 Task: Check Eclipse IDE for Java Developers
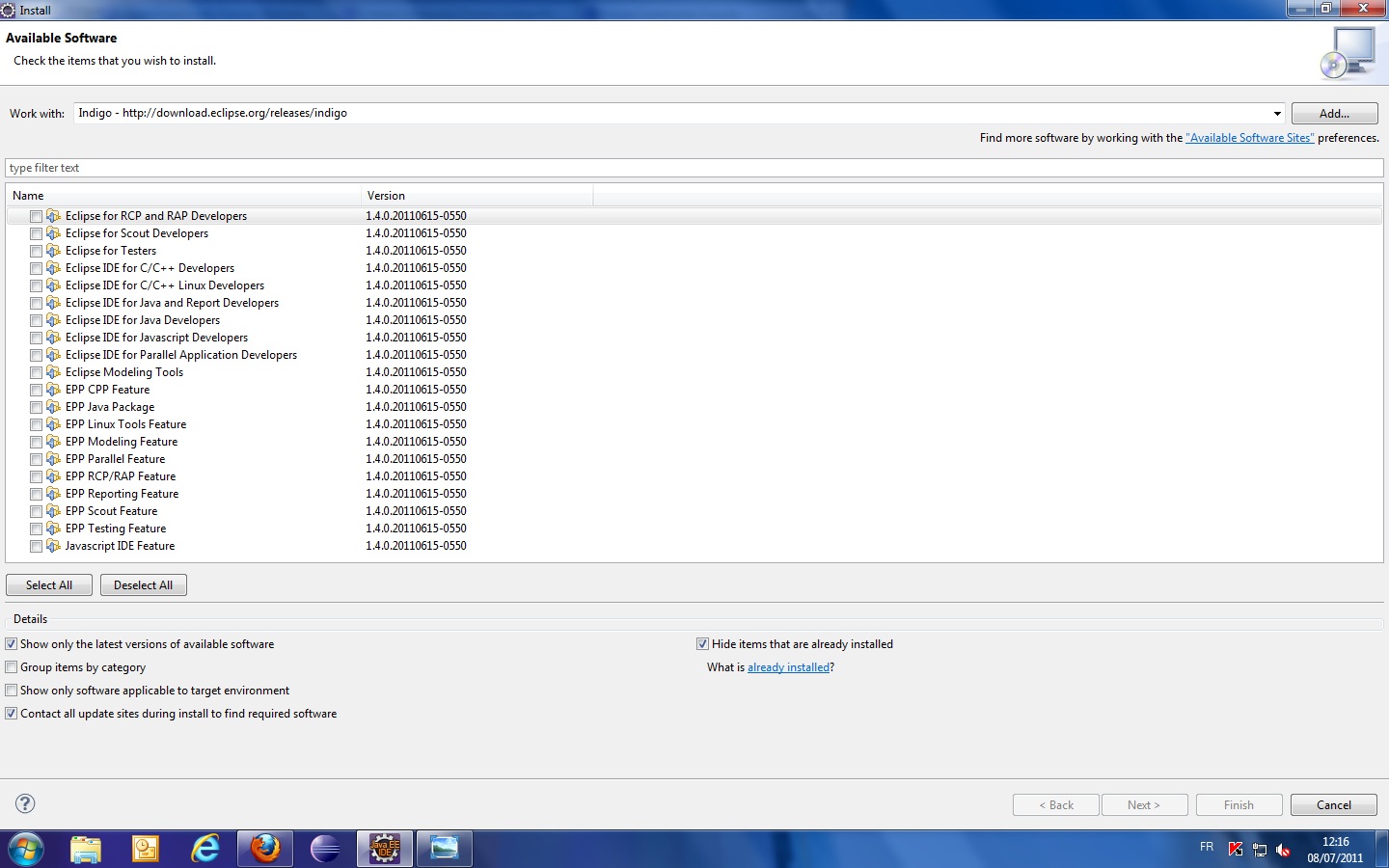(x=36, y=320)
